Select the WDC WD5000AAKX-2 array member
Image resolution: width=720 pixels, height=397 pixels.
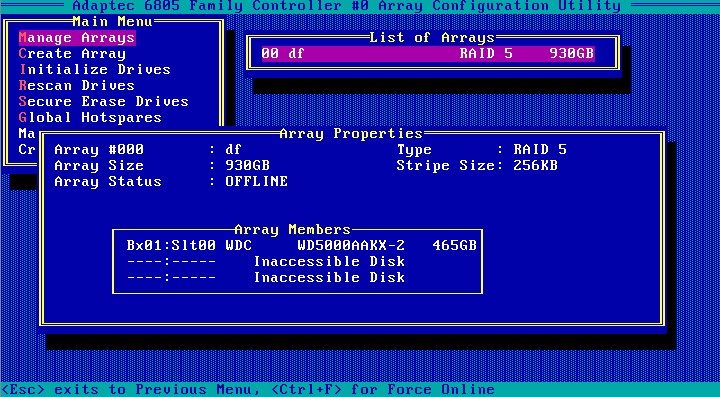pos(302,246)
